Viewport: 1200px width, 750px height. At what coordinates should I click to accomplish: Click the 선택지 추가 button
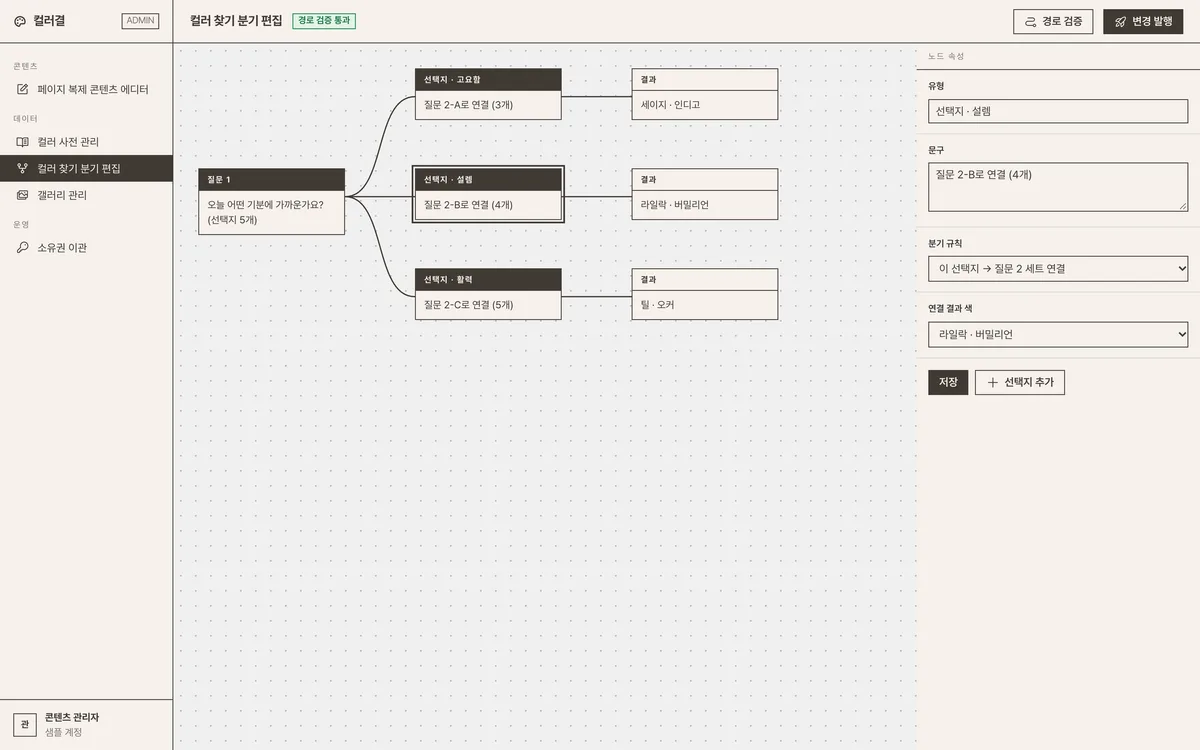coord(1020,382)
